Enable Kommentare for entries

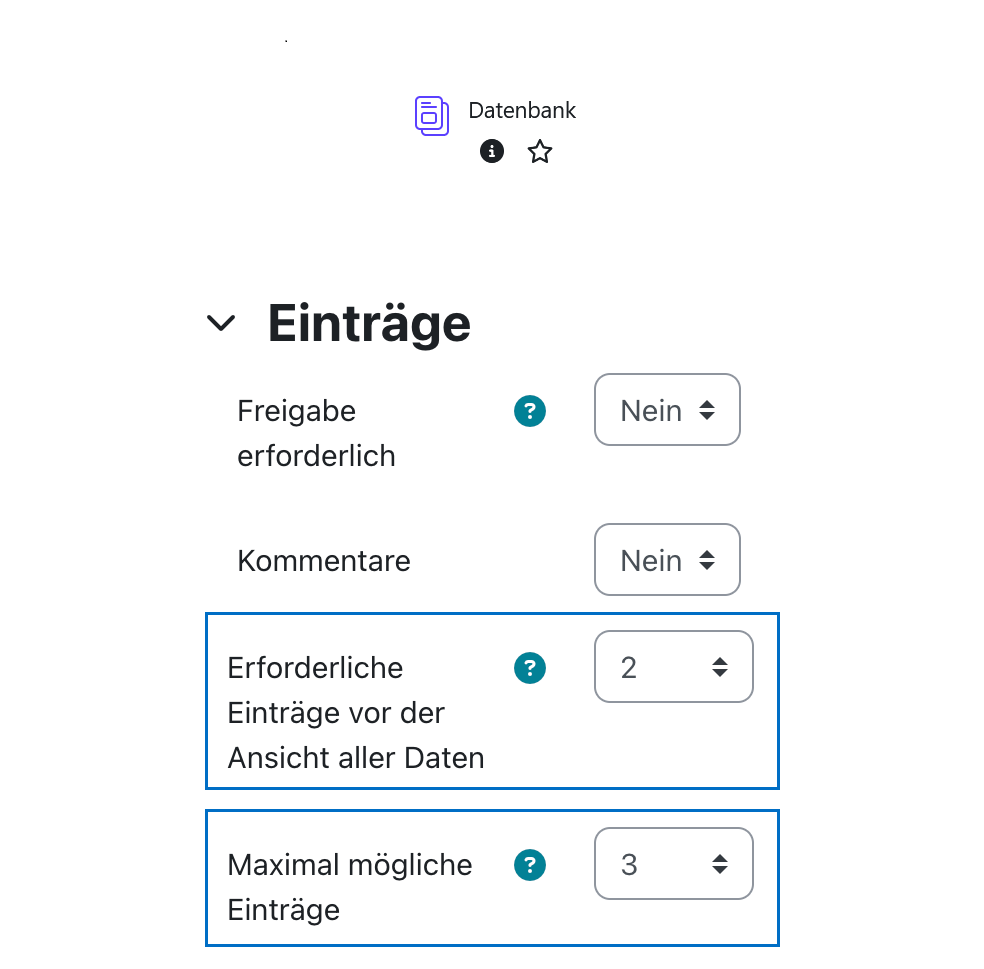pos(667,559)
